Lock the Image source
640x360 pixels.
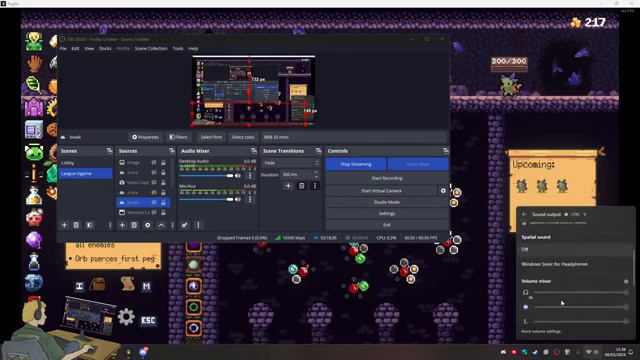(x=163, y=162)
